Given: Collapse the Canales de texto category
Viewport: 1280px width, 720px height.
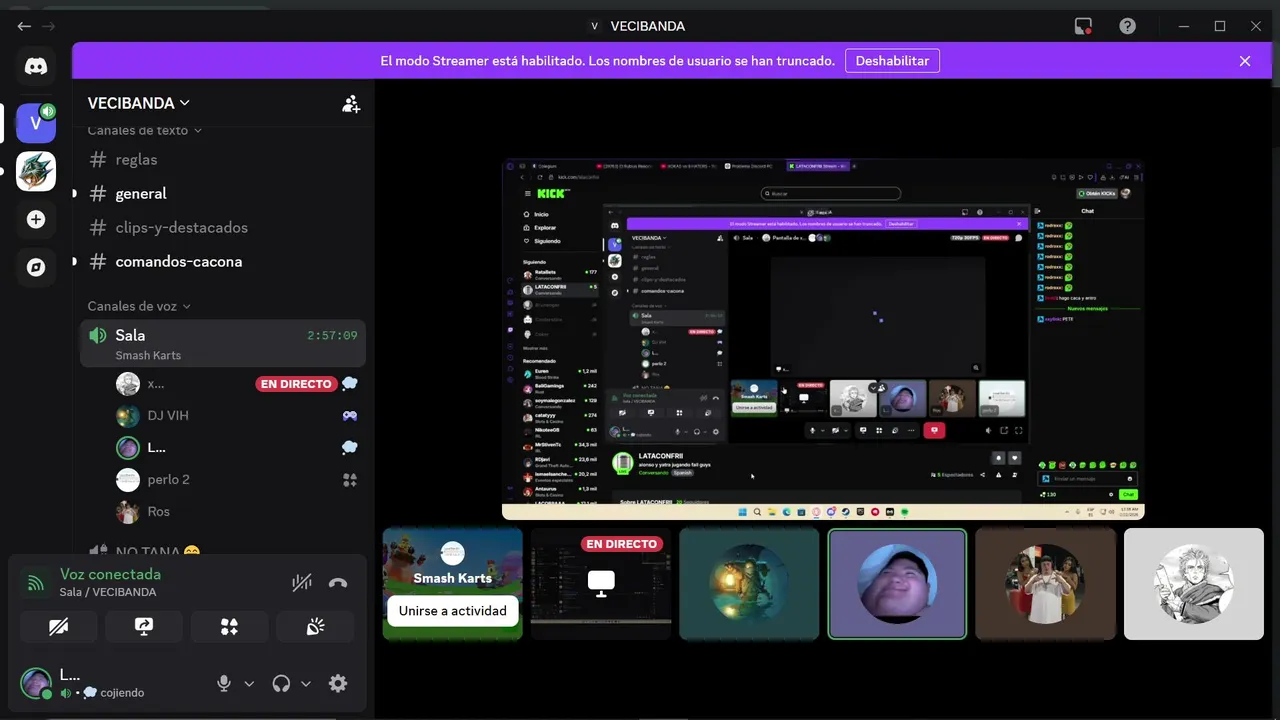Looking at the screenshot, I should [x=144, y=130].
